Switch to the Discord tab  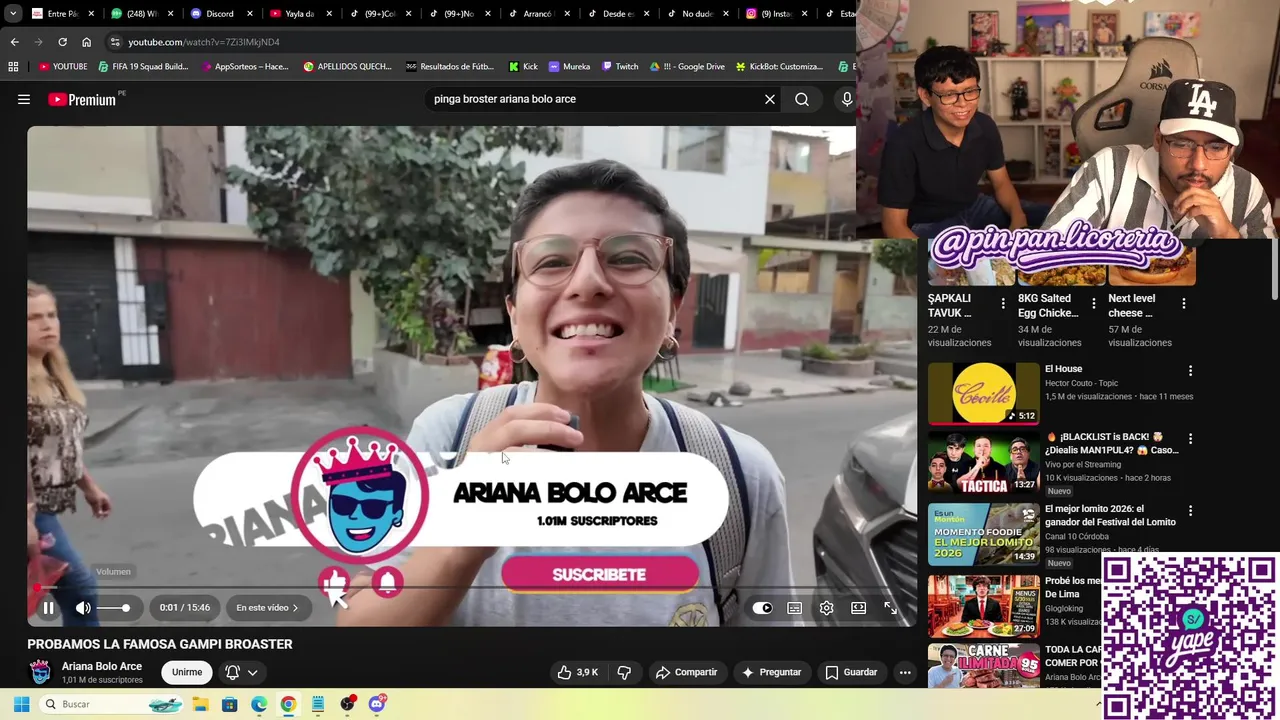click(x=219, y=14)
